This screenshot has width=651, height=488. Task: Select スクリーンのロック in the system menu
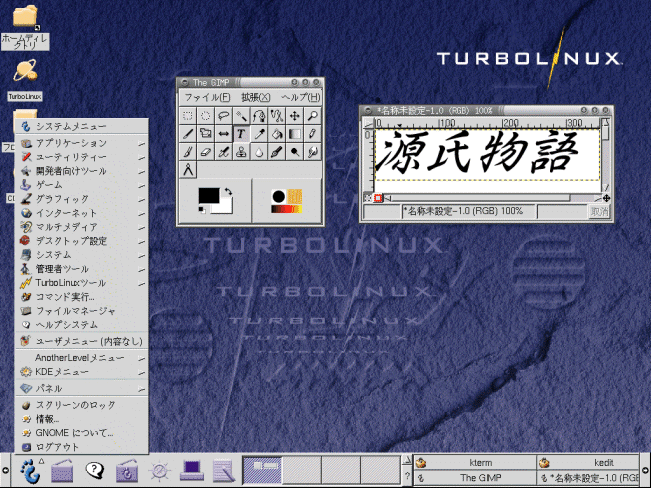tap(82, 405)
